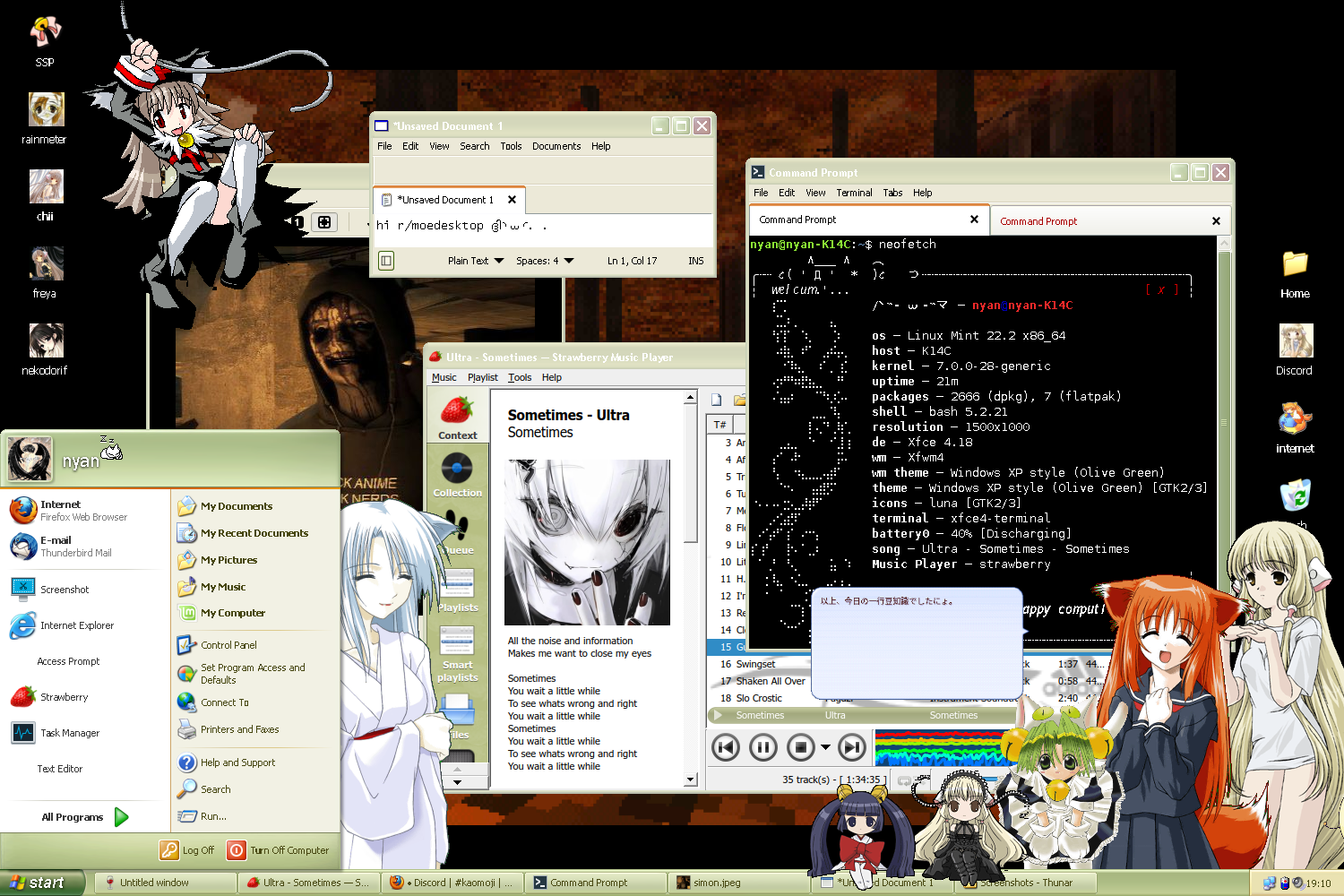Viewport: 1344px width, 896px height.
Task: Open stop button options dropdown arrow
Action: [825, 746]
